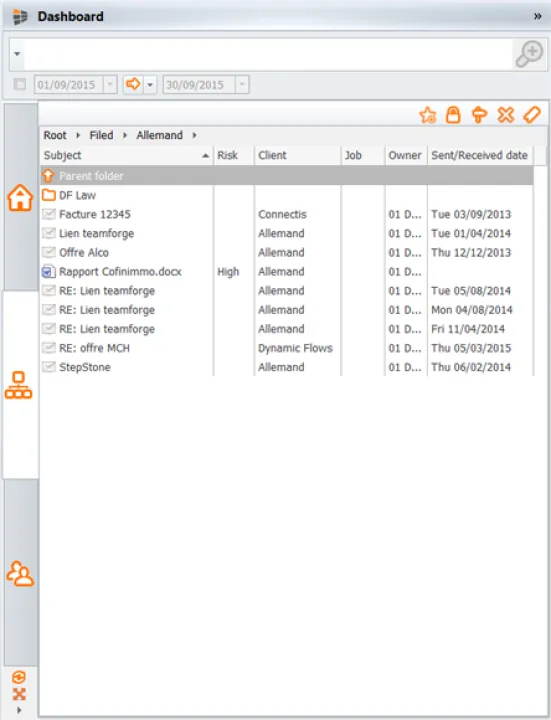Click the end date field 30/09/2015
This screenshot has width=551, height=720.
(x=199, y=85)
